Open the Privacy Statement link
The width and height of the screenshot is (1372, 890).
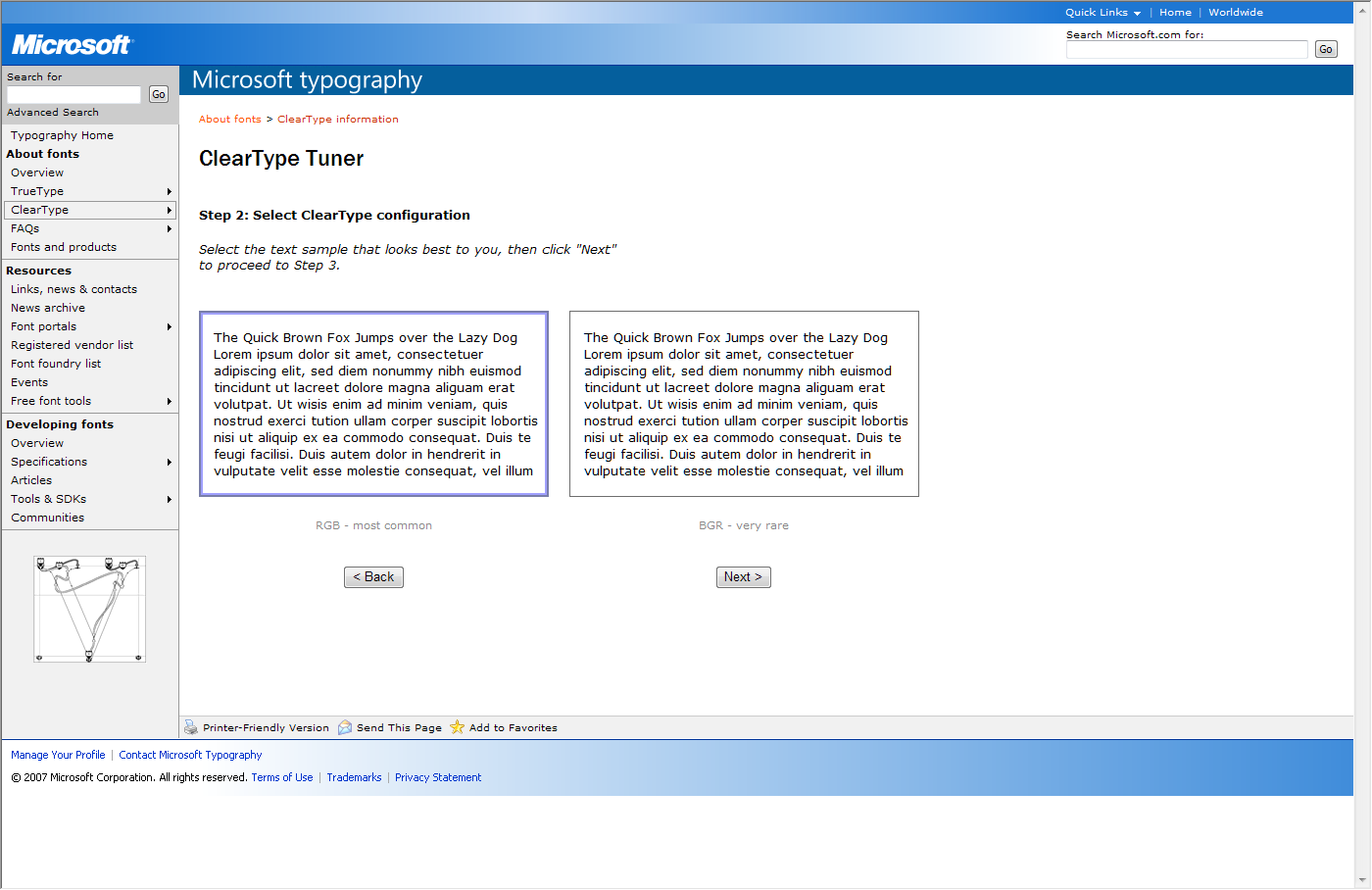(438, 778)
